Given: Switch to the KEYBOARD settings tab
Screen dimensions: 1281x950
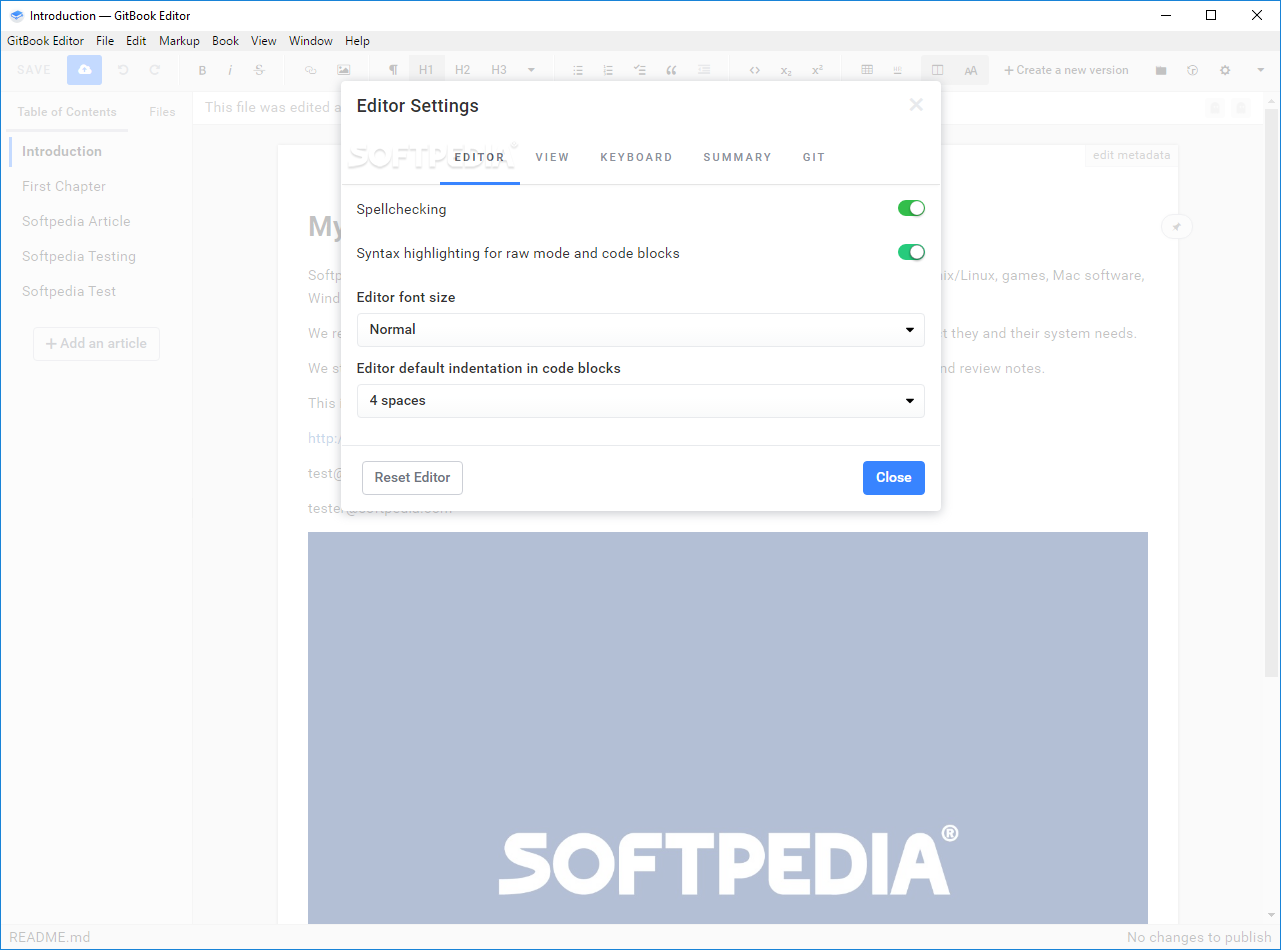Looking at the screenshot, I should pos(636,157).
